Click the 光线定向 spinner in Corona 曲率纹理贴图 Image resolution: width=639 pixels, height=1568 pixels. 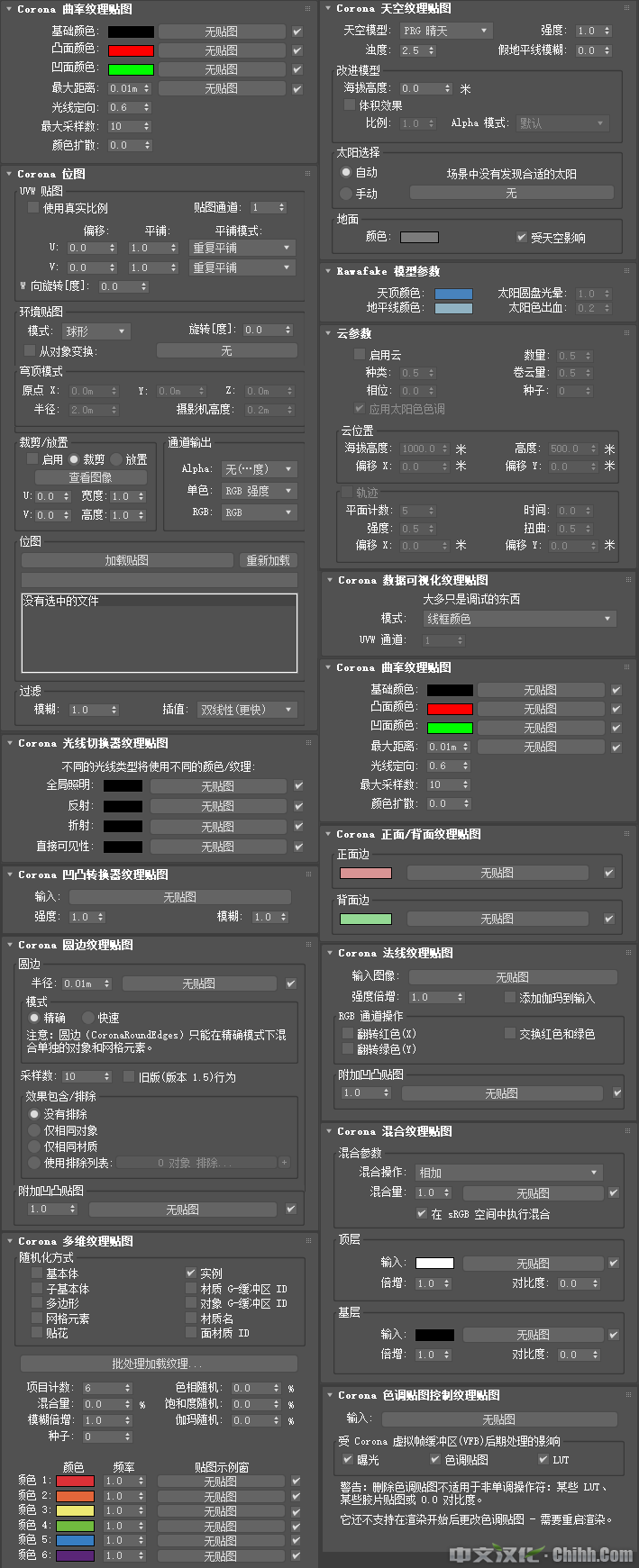click(x=145, y=107)
